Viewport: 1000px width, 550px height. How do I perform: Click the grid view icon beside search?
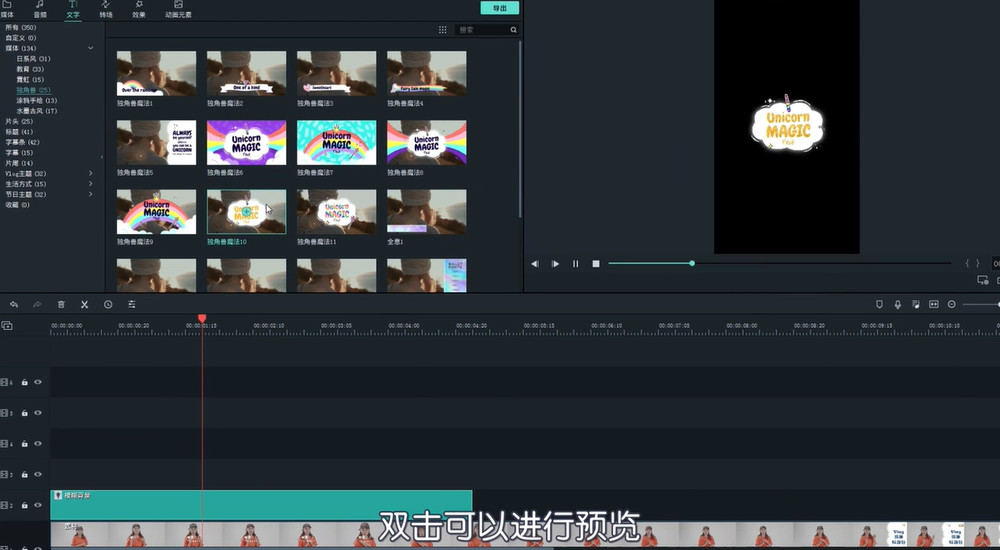443,30
